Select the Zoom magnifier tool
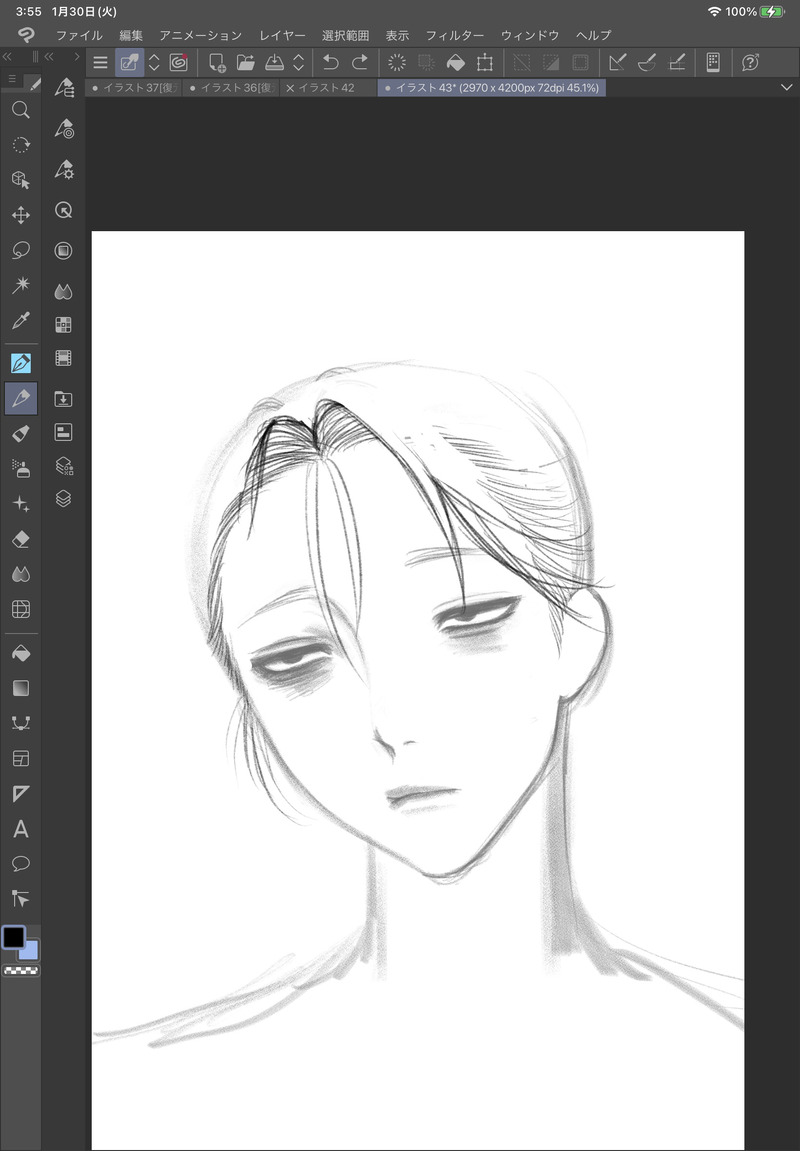The image size is (800, 1151). [21, 110]
